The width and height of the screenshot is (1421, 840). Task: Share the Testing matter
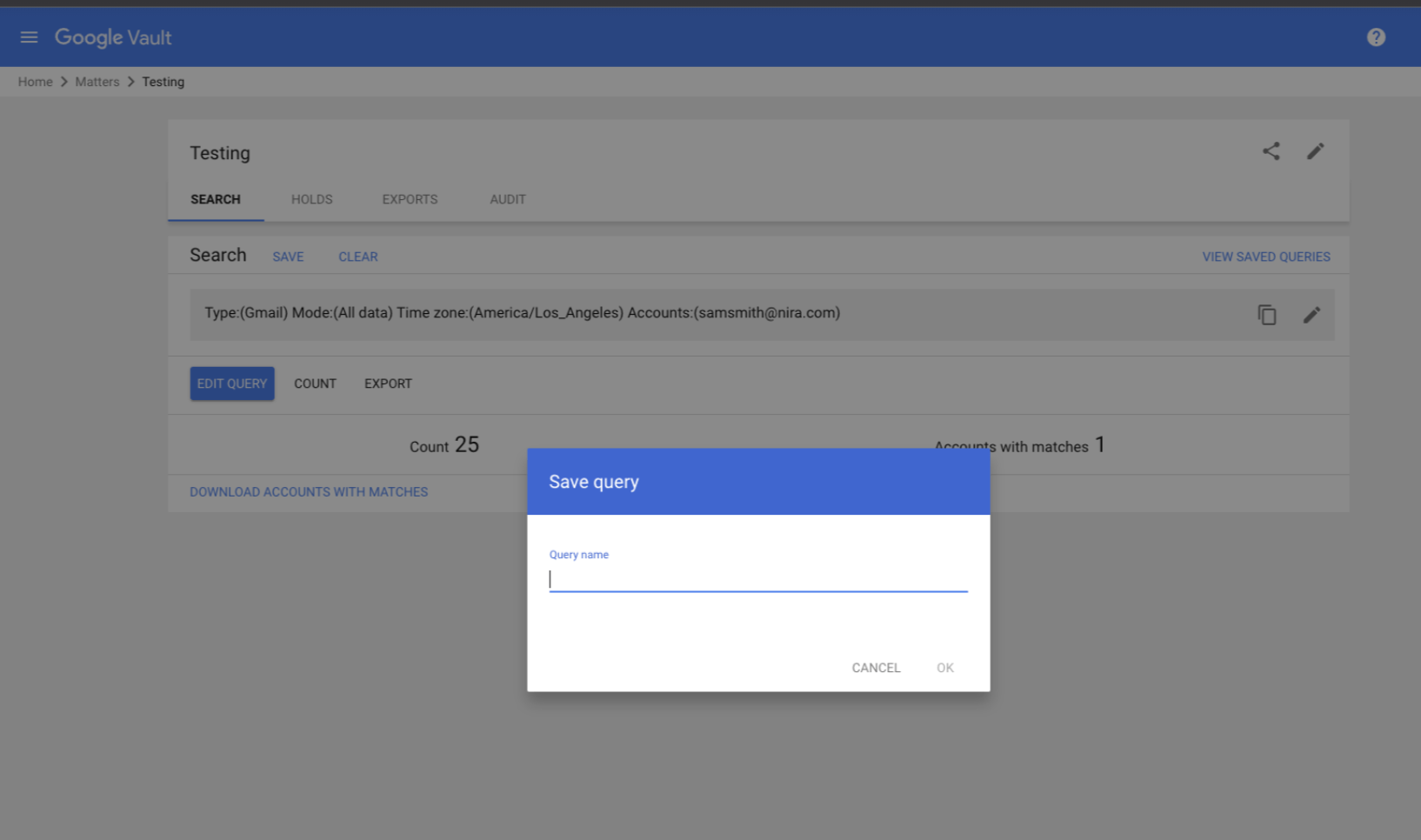pos(1271,151)
